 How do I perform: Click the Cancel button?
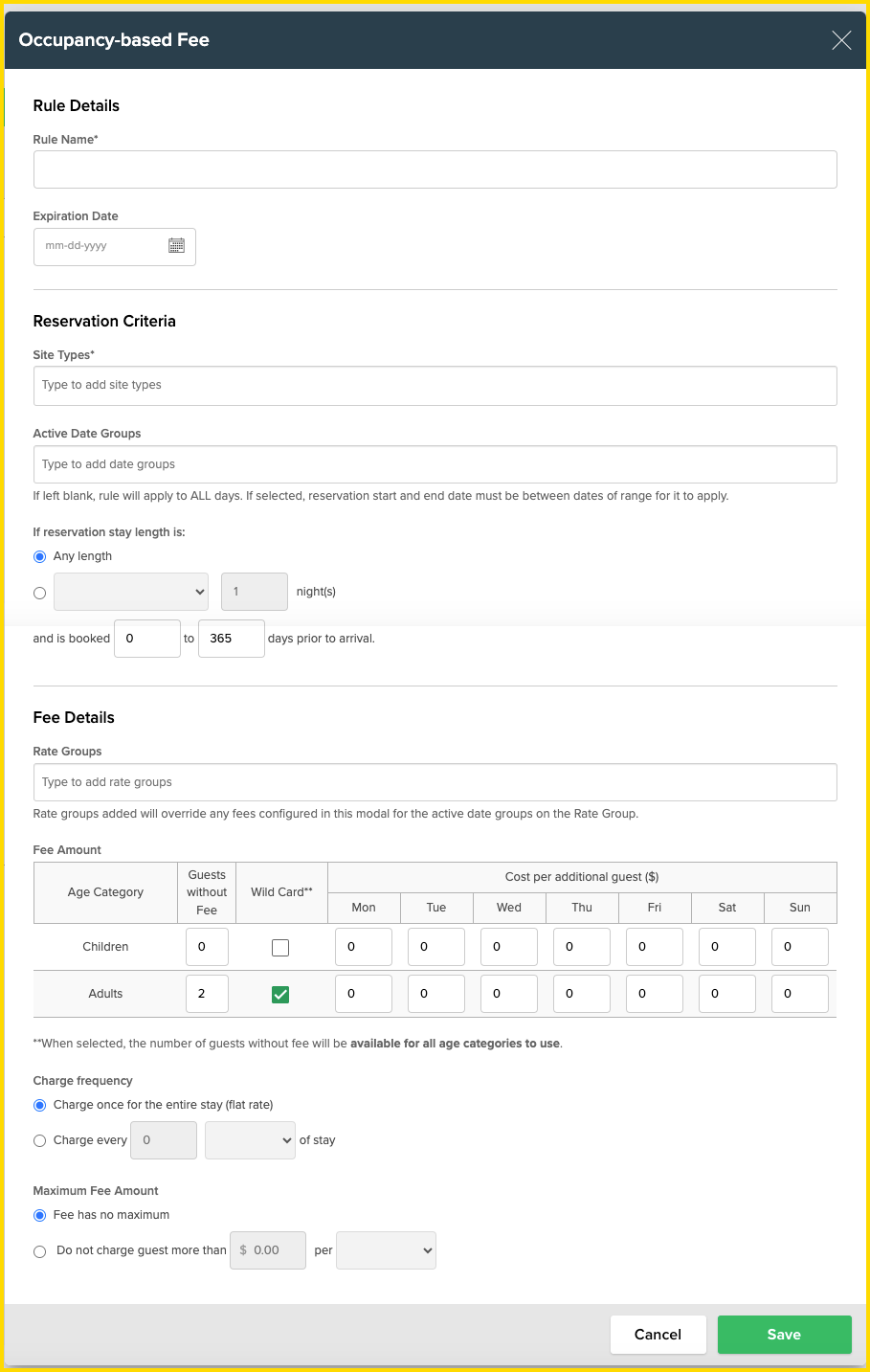pyautogui.click(x=658, y=1334)
